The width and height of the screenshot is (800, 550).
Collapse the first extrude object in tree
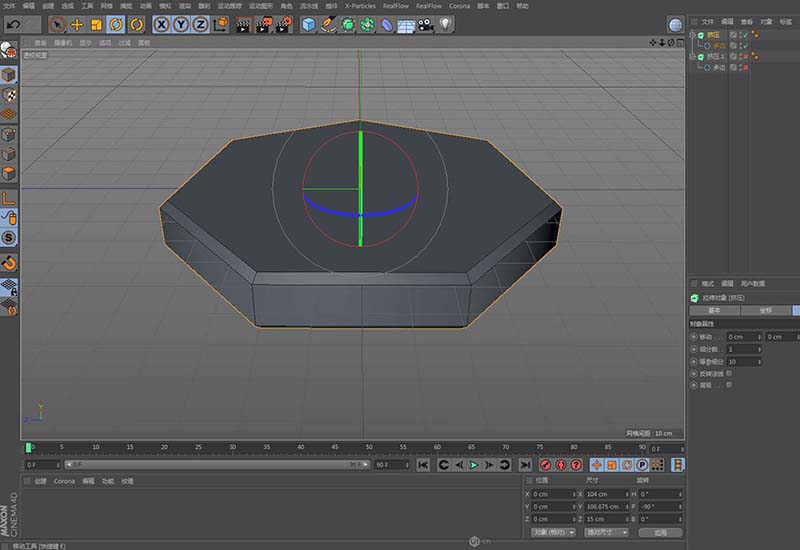(692, 35)
